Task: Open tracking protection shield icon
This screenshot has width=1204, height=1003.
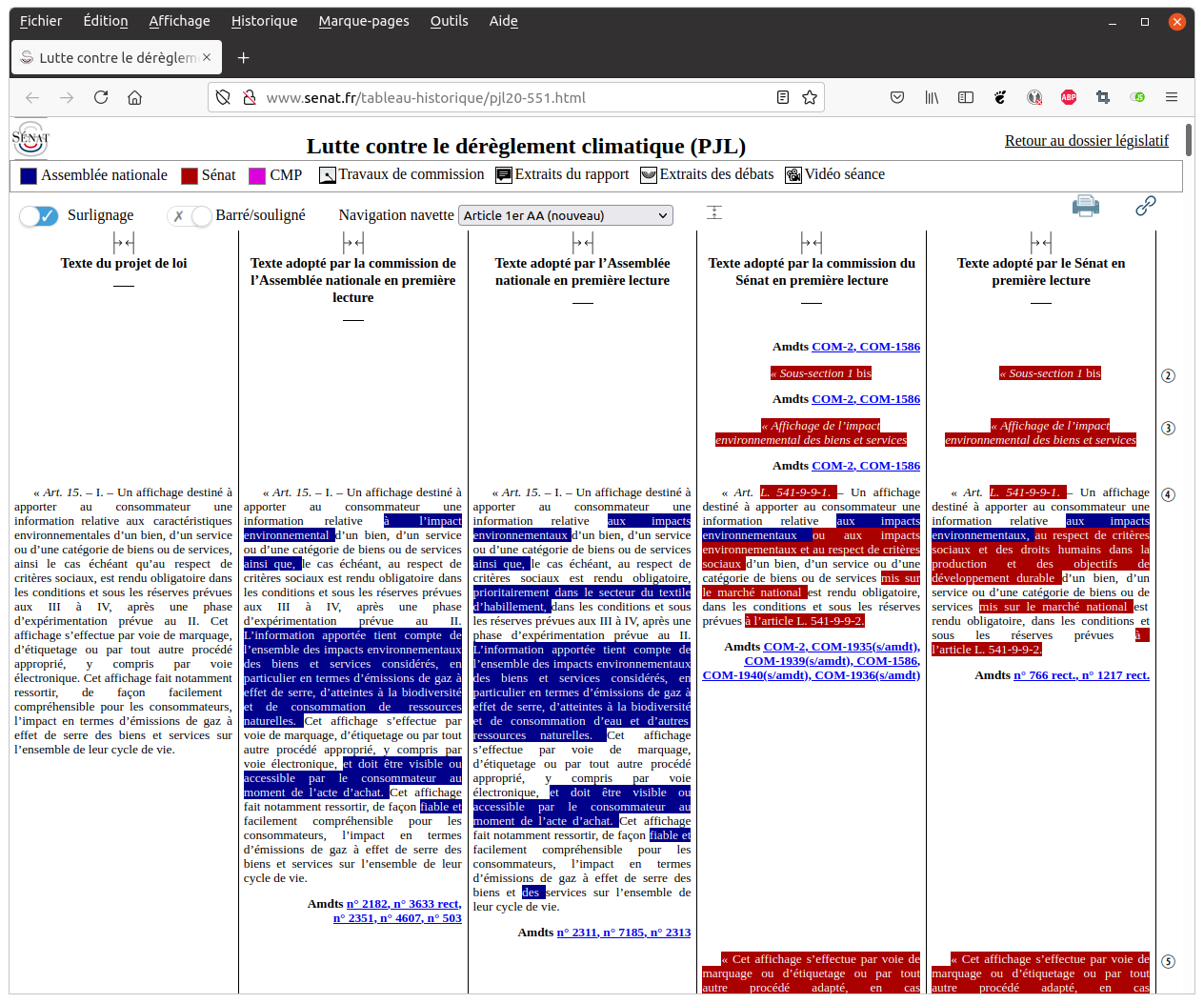Action: click(223, 97)
